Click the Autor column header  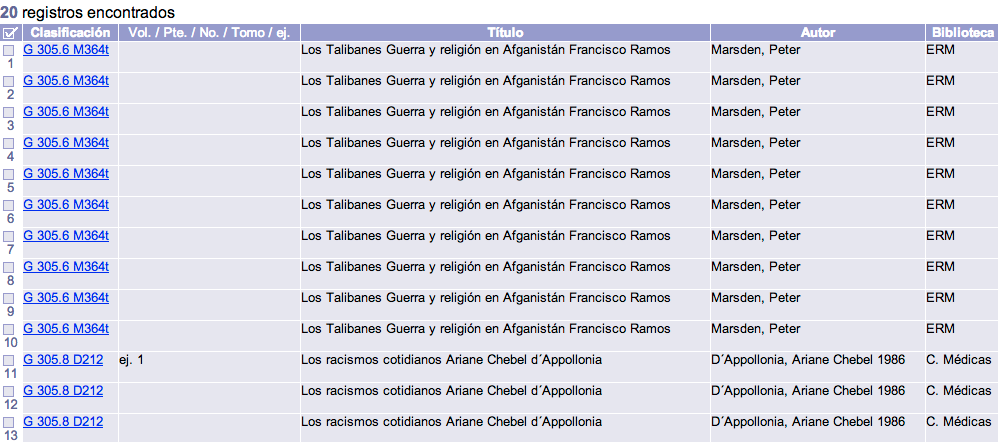pos(818,32)
